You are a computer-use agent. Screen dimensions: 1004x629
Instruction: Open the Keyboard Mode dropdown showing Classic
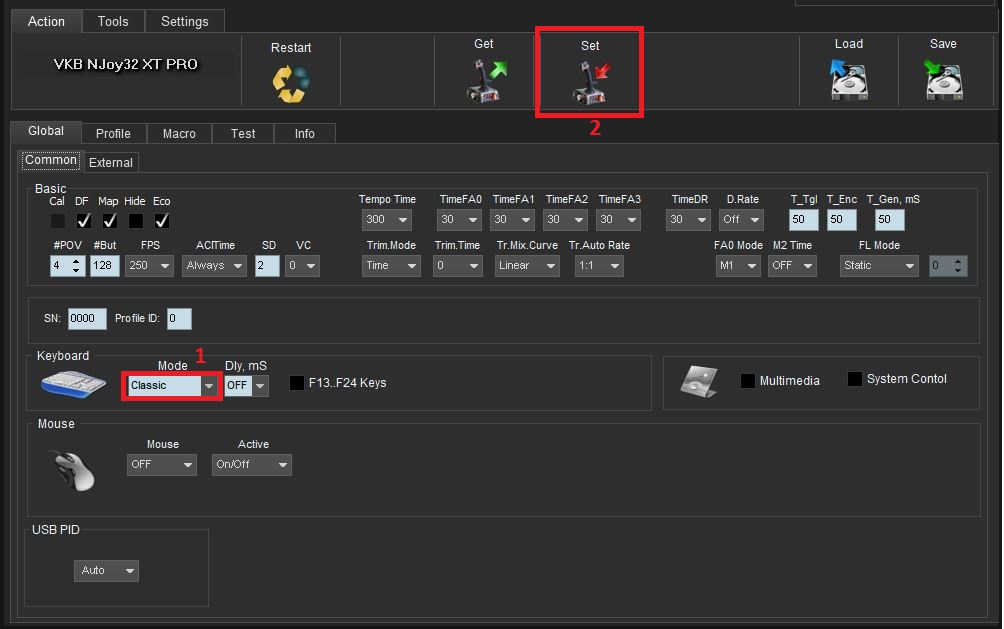(172, 386)
